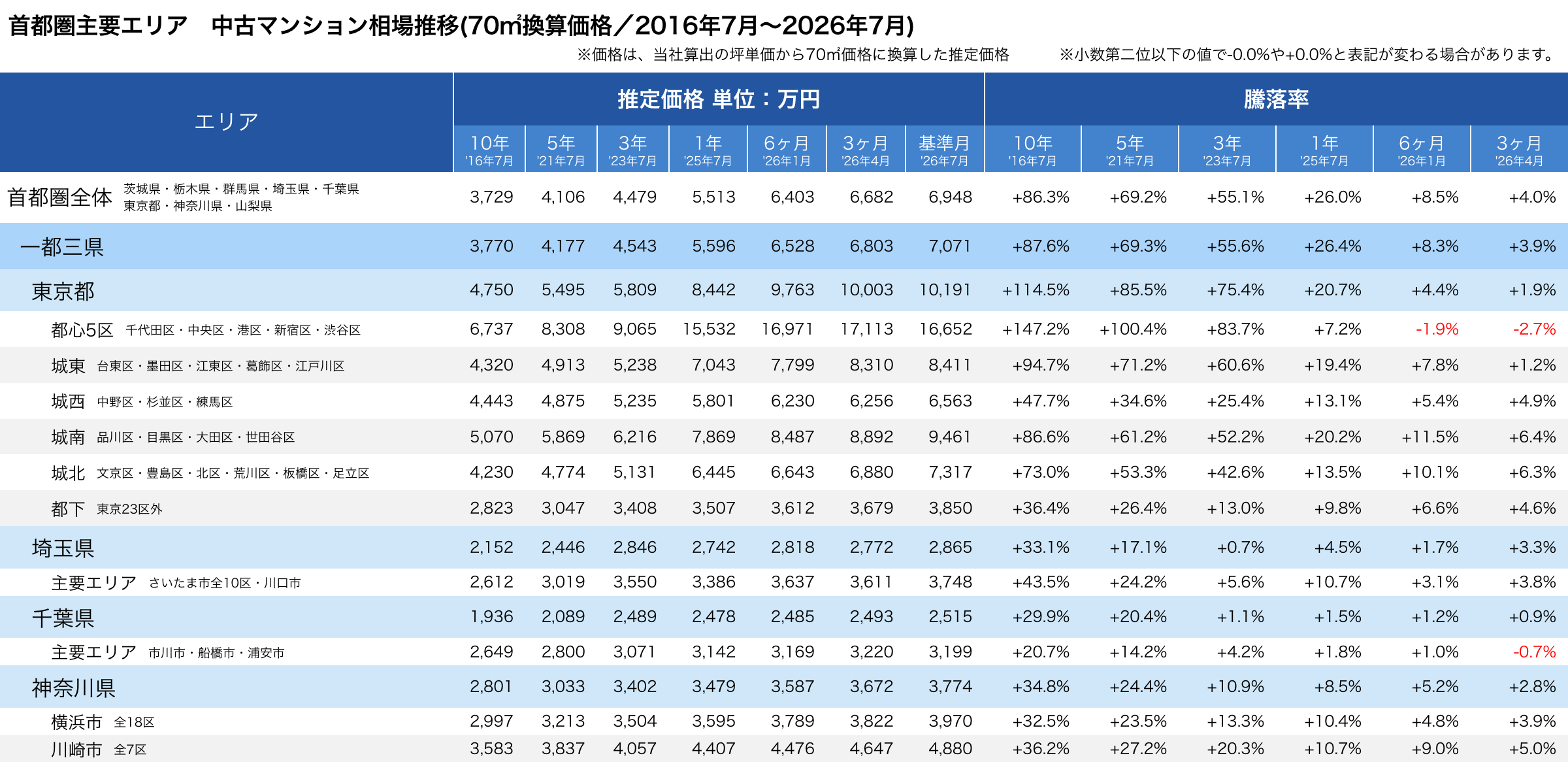Click the 城東 row label
This screenshot has height=762, width=1568.
(68, 366)
